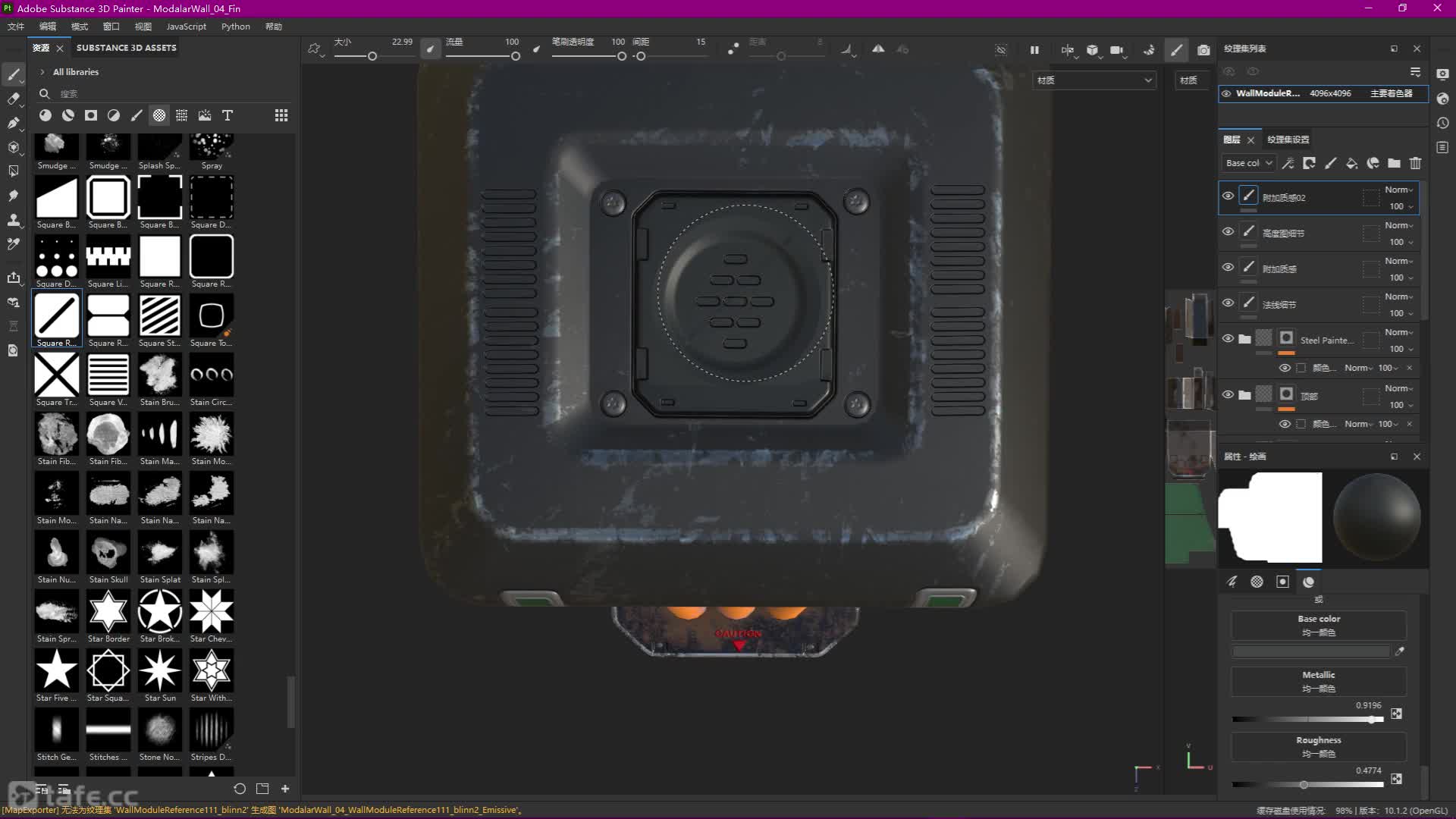This screenshot has height=819, width=1456.
Task: Filter assets by Smart materials icon
Action: (x=68, y=115)
